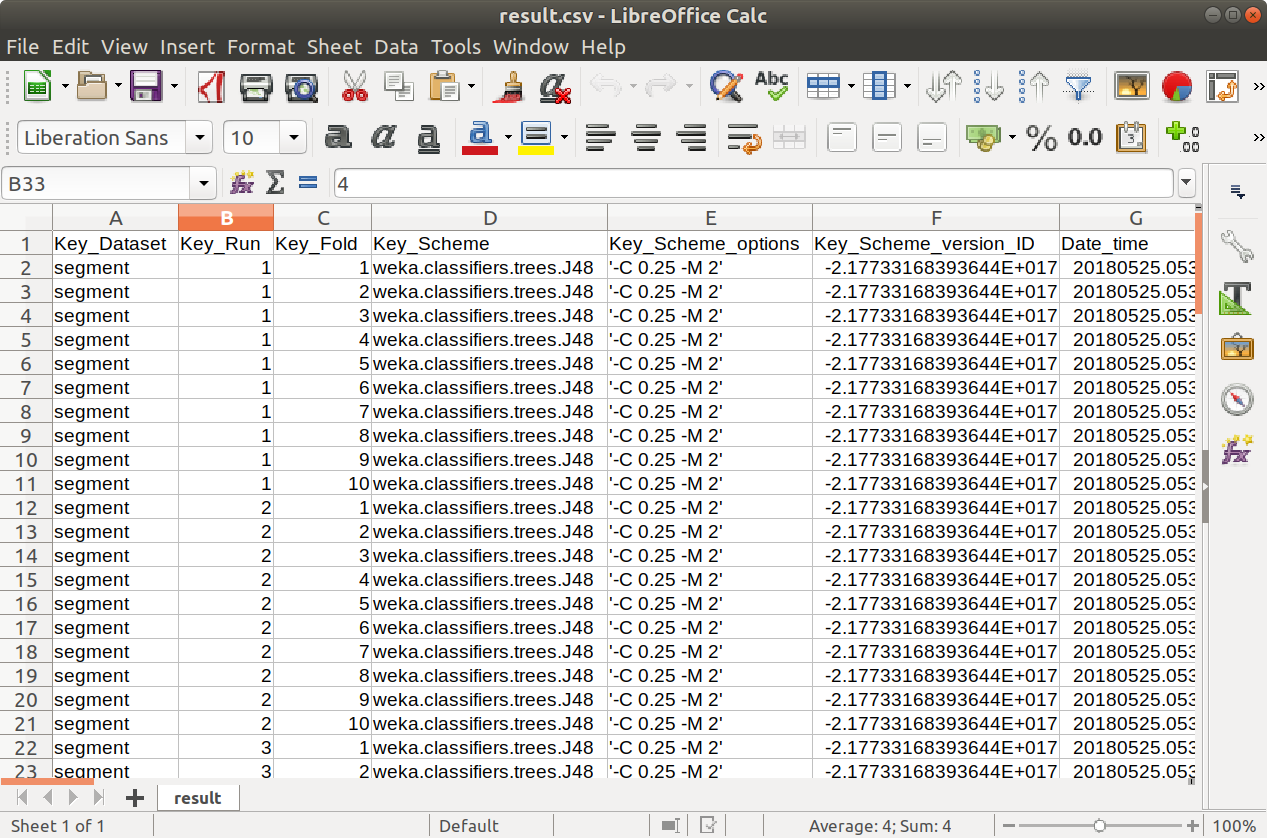Apply red font color swatch
1267x838 pixels.
click(480, 138)
